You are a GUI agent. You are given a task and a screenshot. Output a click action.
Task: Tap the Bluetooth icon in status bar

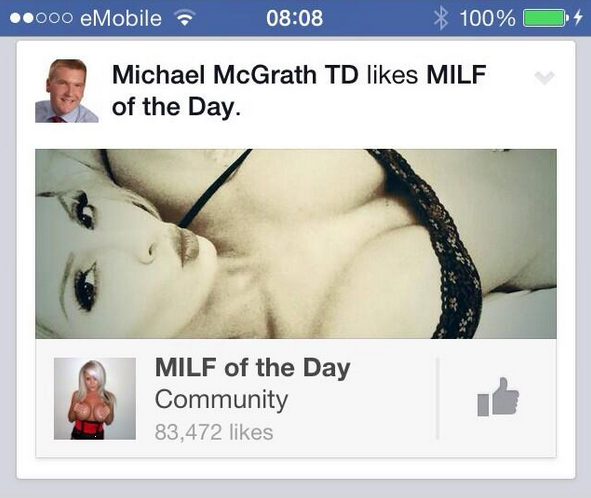pos(441,18)
